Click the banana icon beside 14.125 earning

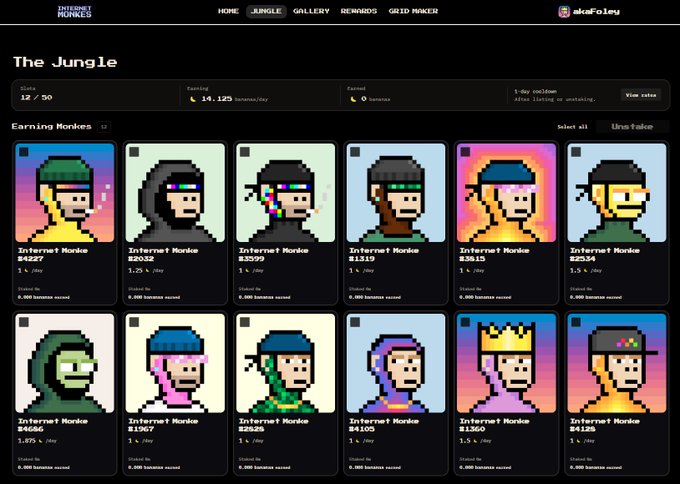click(x=193, y=99)
